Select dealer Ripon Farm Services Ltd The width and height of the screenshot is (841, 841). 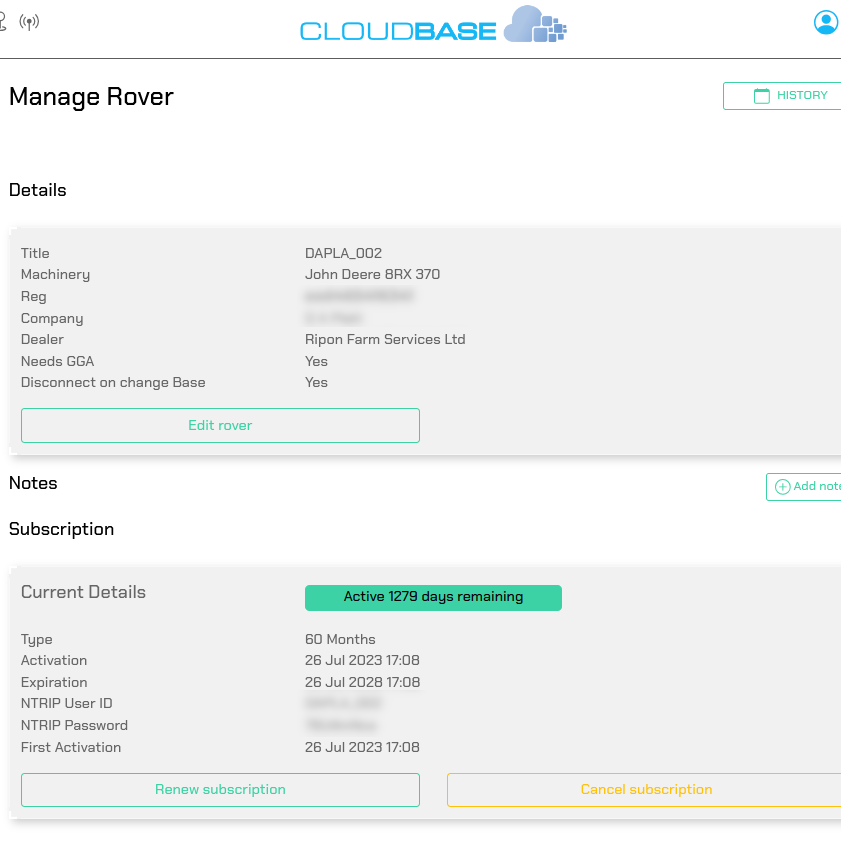(385, 340)
